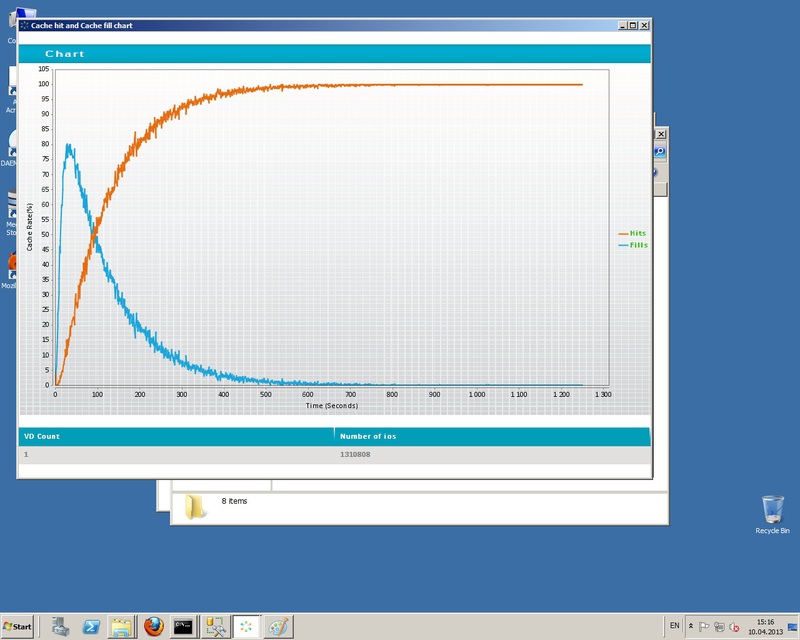The height and width of the screenshot is (640, 800).
Task: Select the 1310808 table cell
Action: (x=492, y=454)
